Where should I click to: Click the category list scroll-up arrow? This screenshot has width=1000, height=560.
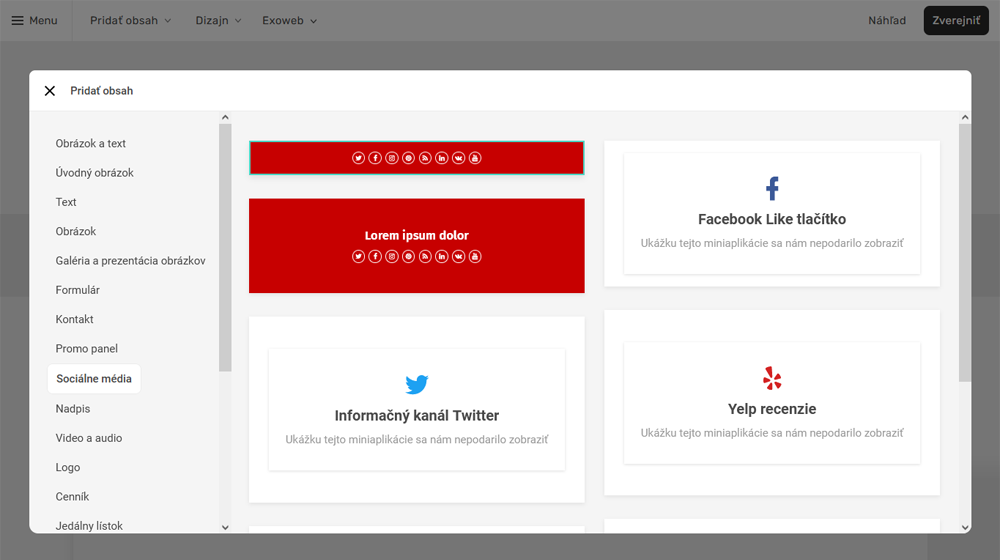coord(225,117)
